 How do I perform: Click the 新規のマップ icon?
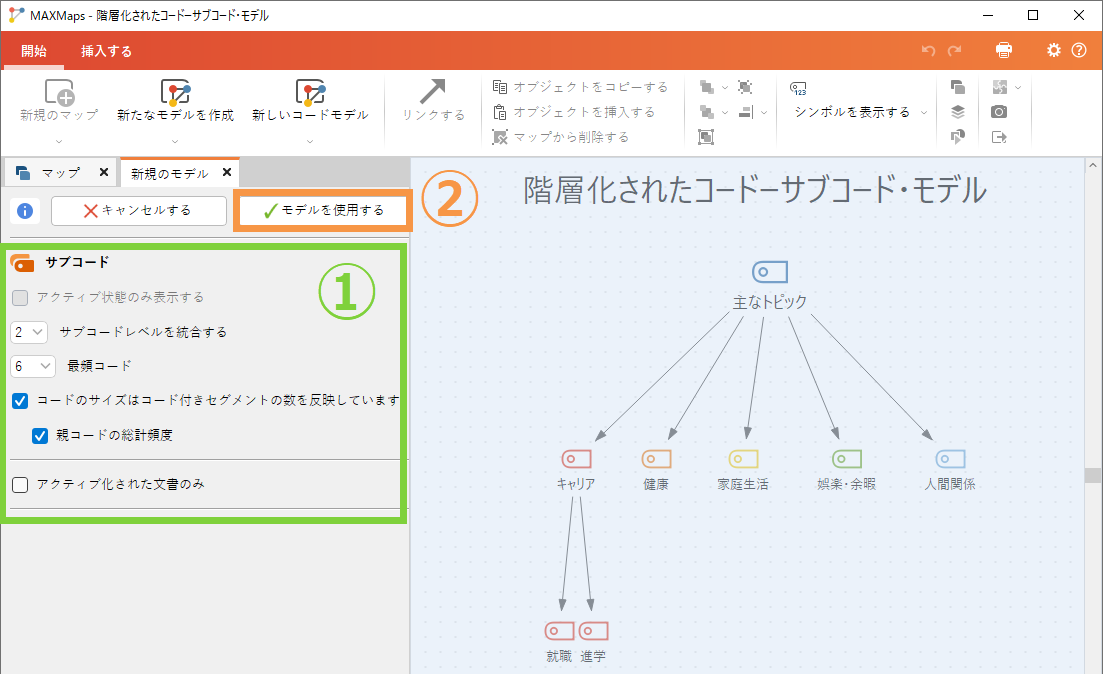[59, 92]
